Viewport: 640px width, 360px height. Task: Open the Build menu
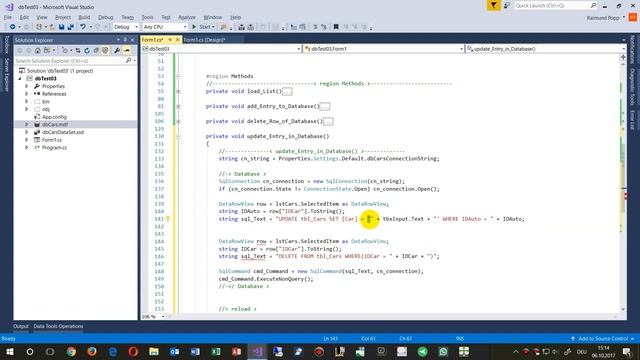point(84,17)
